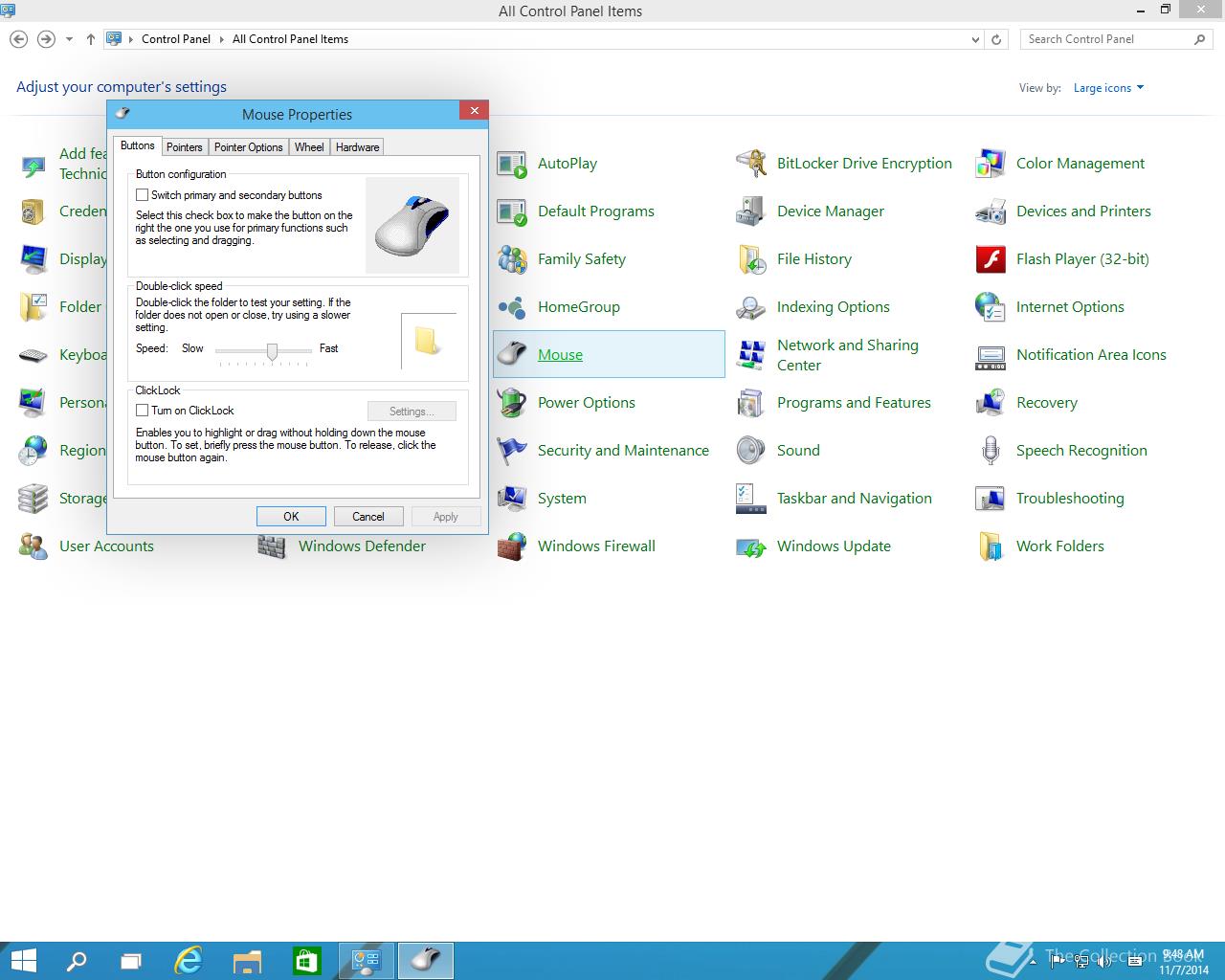Switch to Pointer Options tab
Image resolution: width=1225 pixels, height=980 pixels.
coord(248,147)
